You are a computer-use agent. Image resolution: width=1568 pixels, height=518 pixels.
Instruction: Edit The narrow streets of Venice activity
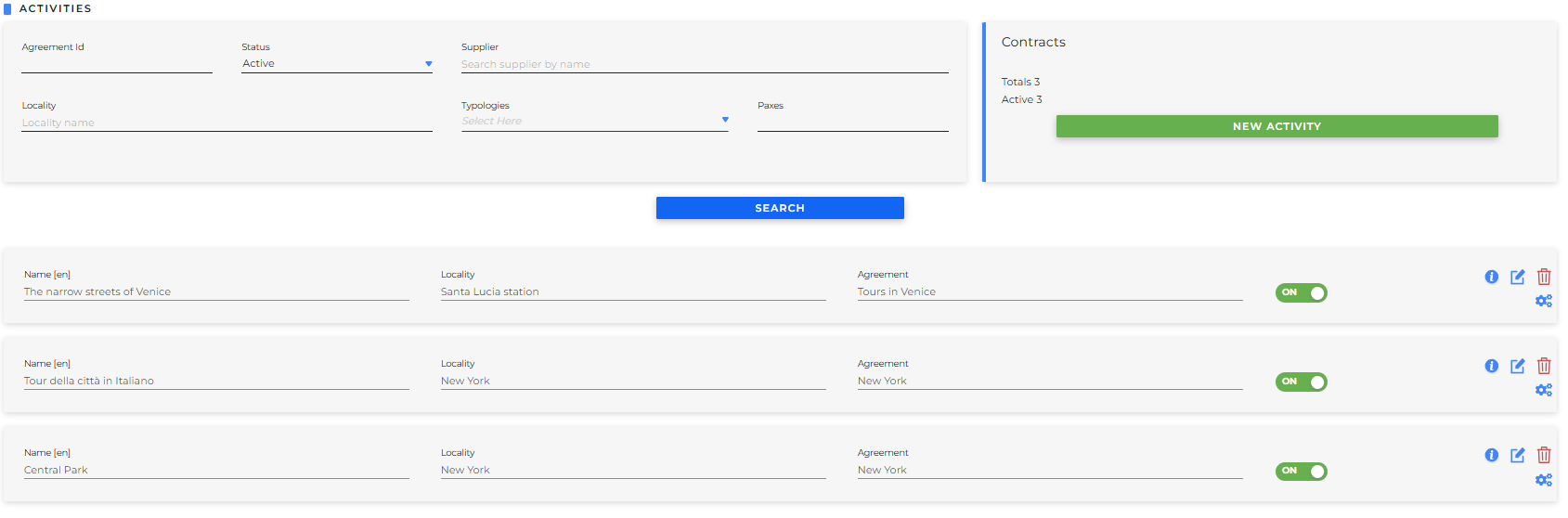pos(1517,277)
